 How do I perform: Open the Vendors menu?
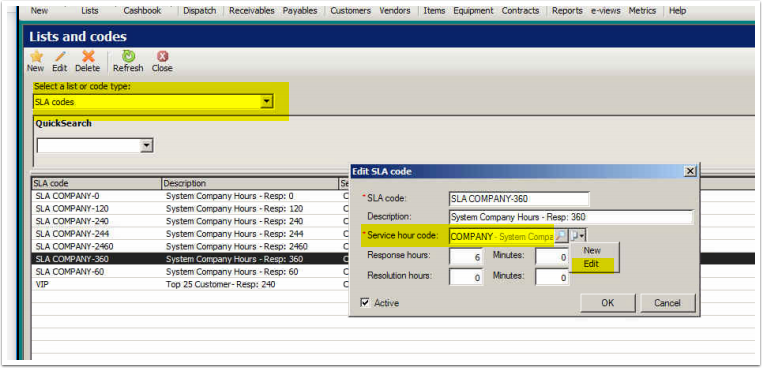395,11
